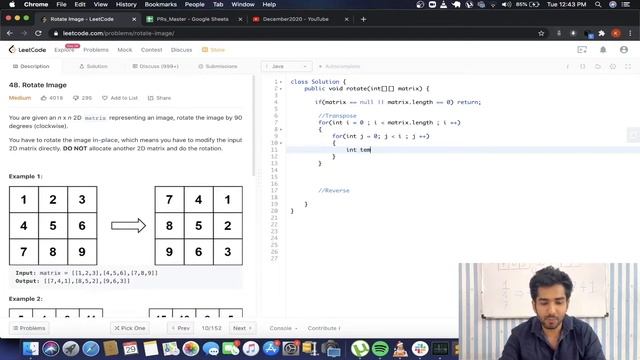
Task: Open Music app from the dock
Action: click(251, 349)
